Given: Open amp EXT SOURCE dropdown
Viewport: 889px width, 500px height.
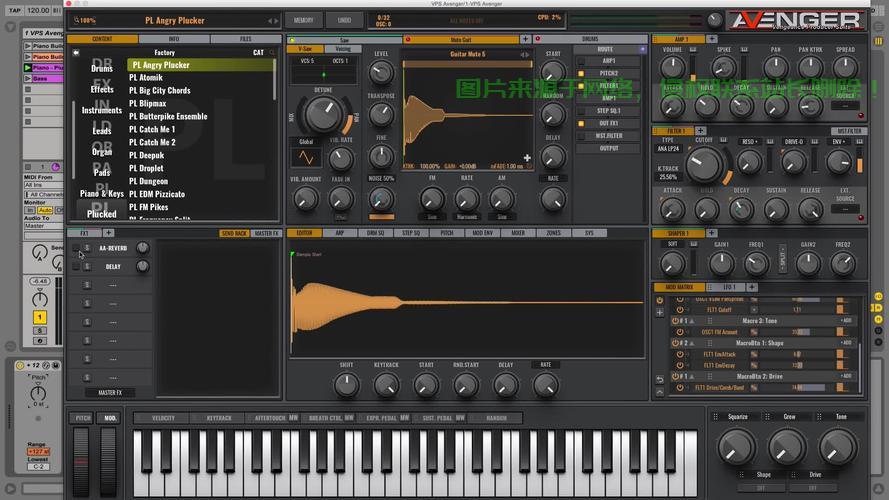Looking at the screenshot, I should 845,106.
